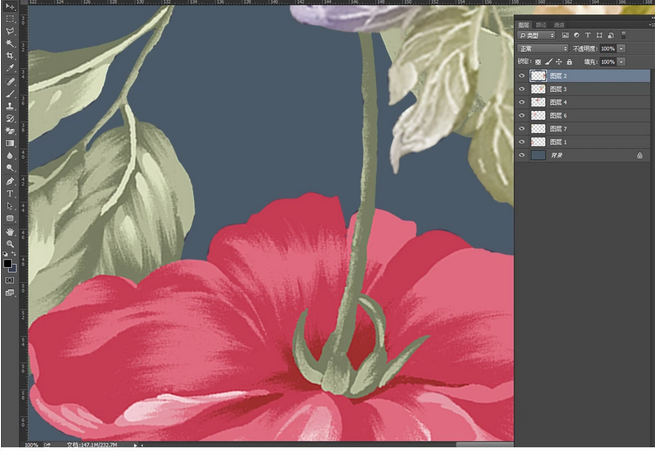Select the Pen tool
Image resolution: width=655 pixels, height=451 pixels.
(10, 181)
